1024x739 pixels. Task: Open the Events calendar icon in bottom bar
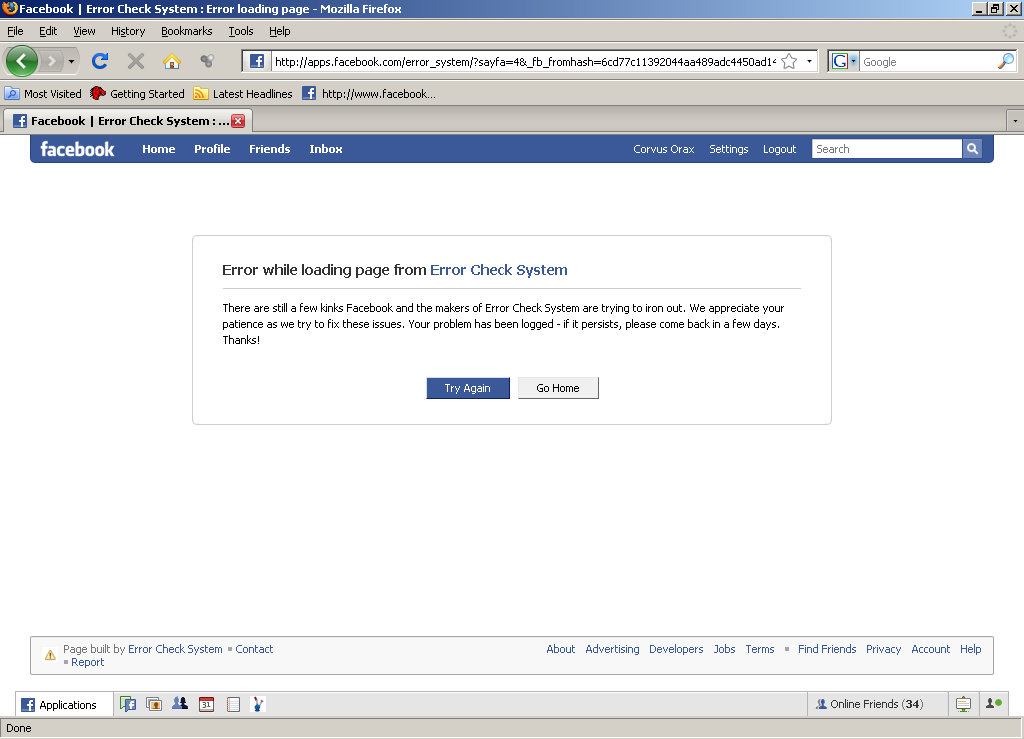[206, 704]
